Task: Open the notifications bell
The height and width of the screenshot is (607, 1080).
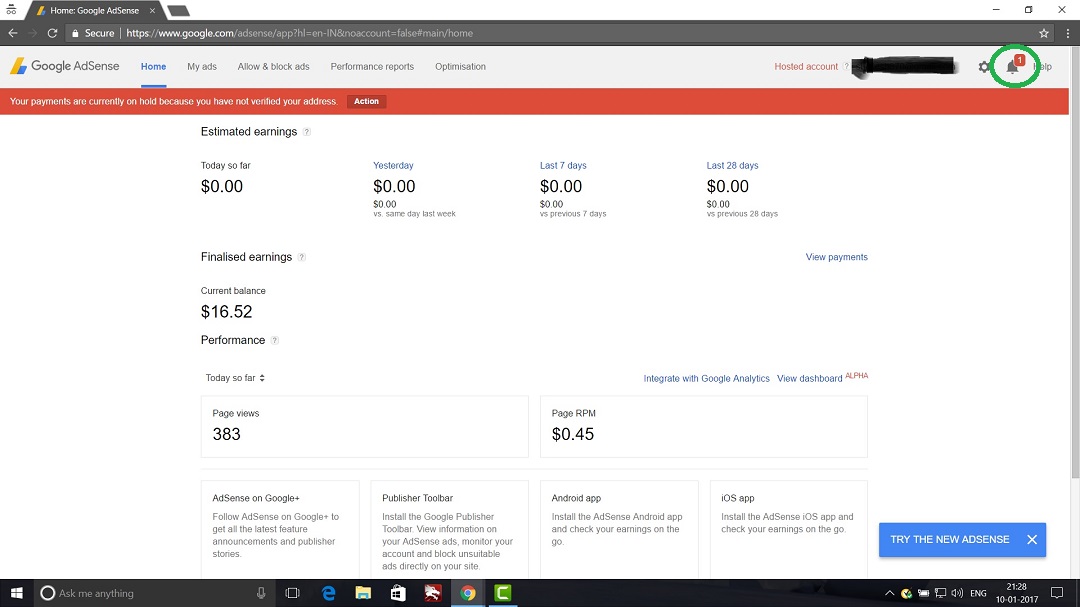Action: pyautogui.click(x=1012, y=67)
